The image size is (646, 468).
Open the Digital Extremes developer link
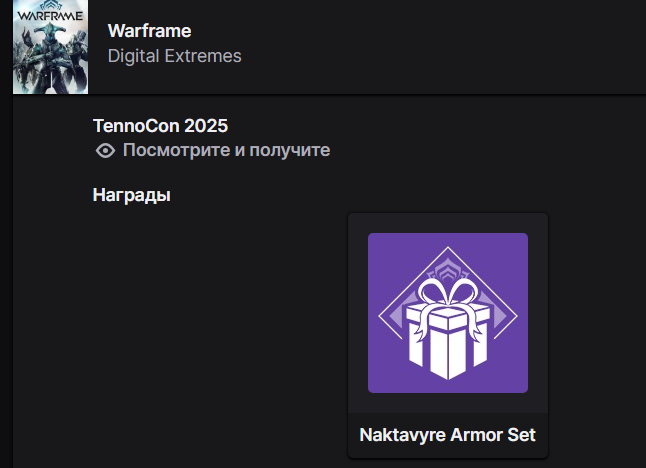click(174, 56)
